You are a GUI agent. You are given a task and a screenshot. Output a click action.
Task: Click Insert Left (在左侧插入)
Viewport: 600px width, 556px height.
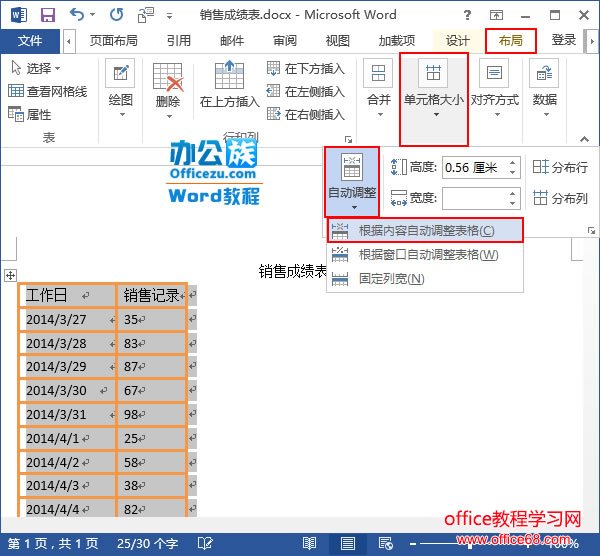pyautogui.click(x=306, y=91)
